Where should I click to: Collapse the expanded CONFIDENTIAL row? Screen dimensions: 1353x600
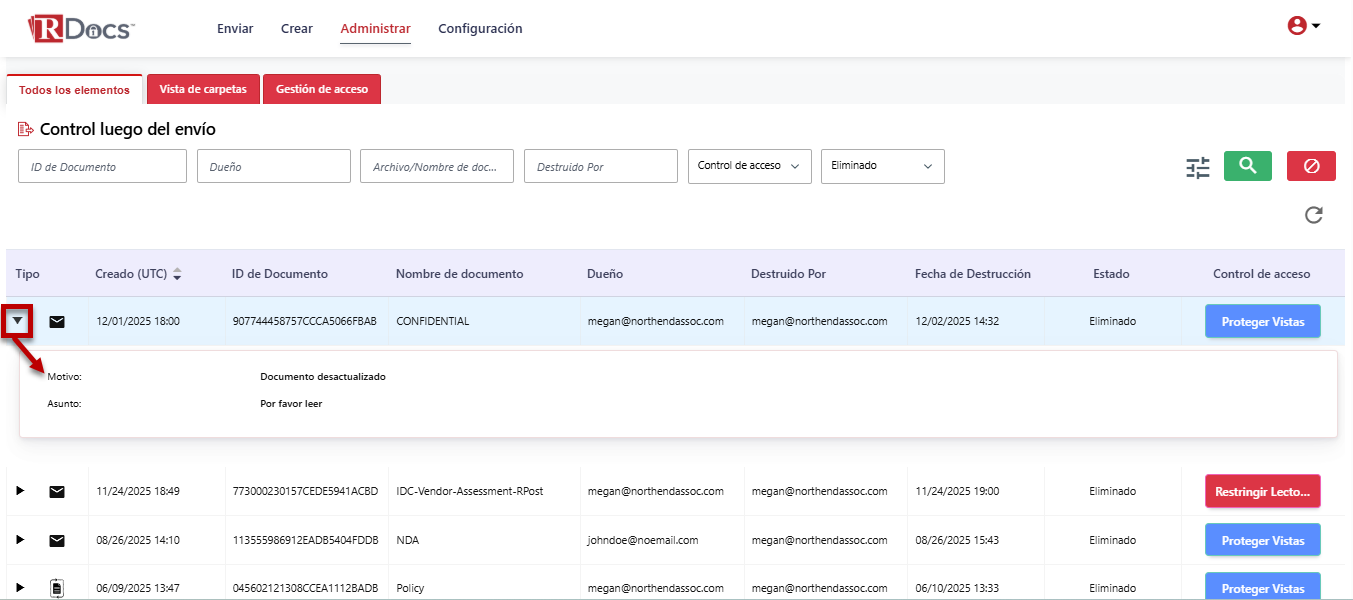pos(19,322)
